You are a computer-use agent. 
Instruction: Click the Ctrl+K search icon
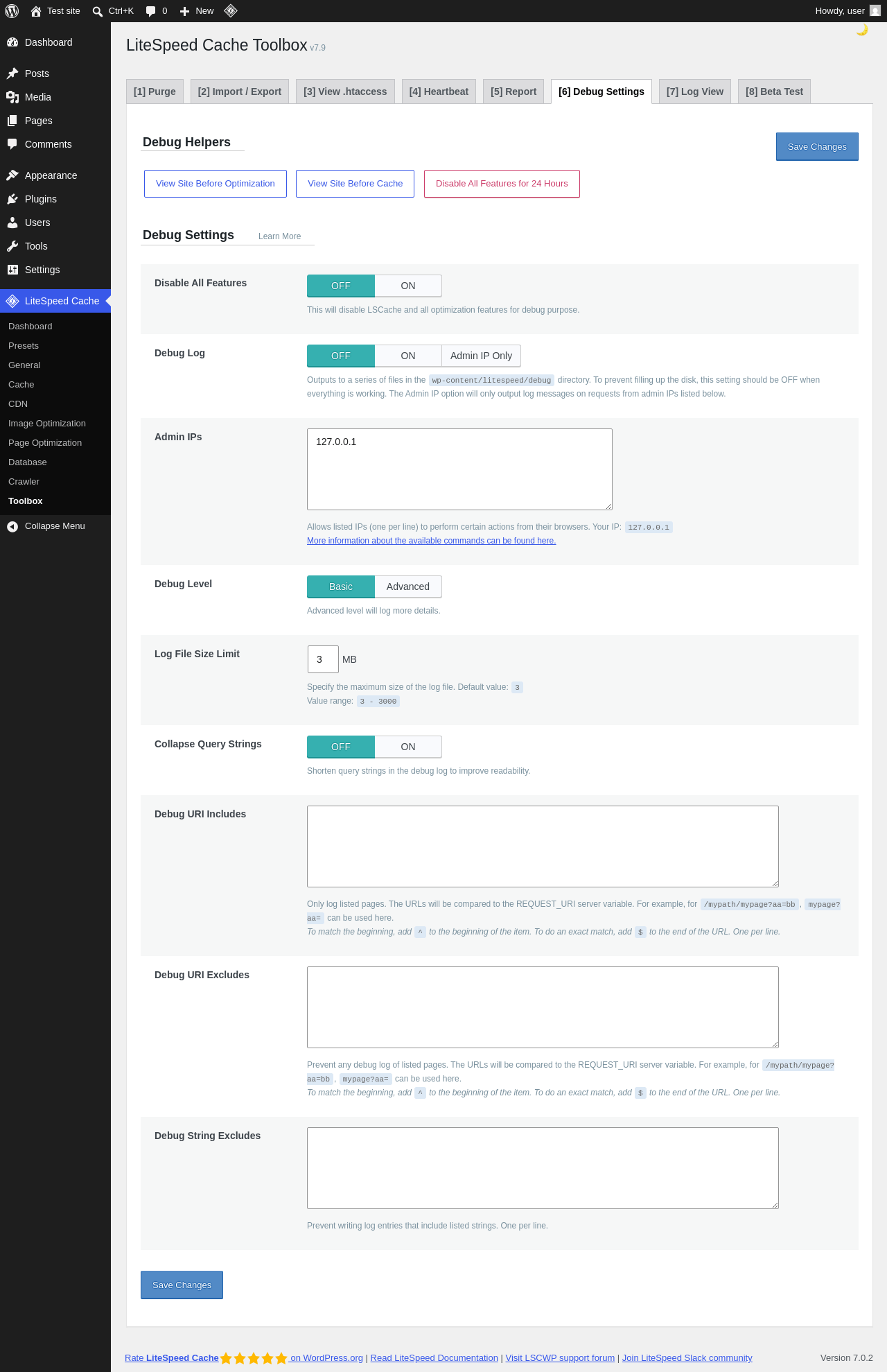pyautogui.click(x=98, y=11)
